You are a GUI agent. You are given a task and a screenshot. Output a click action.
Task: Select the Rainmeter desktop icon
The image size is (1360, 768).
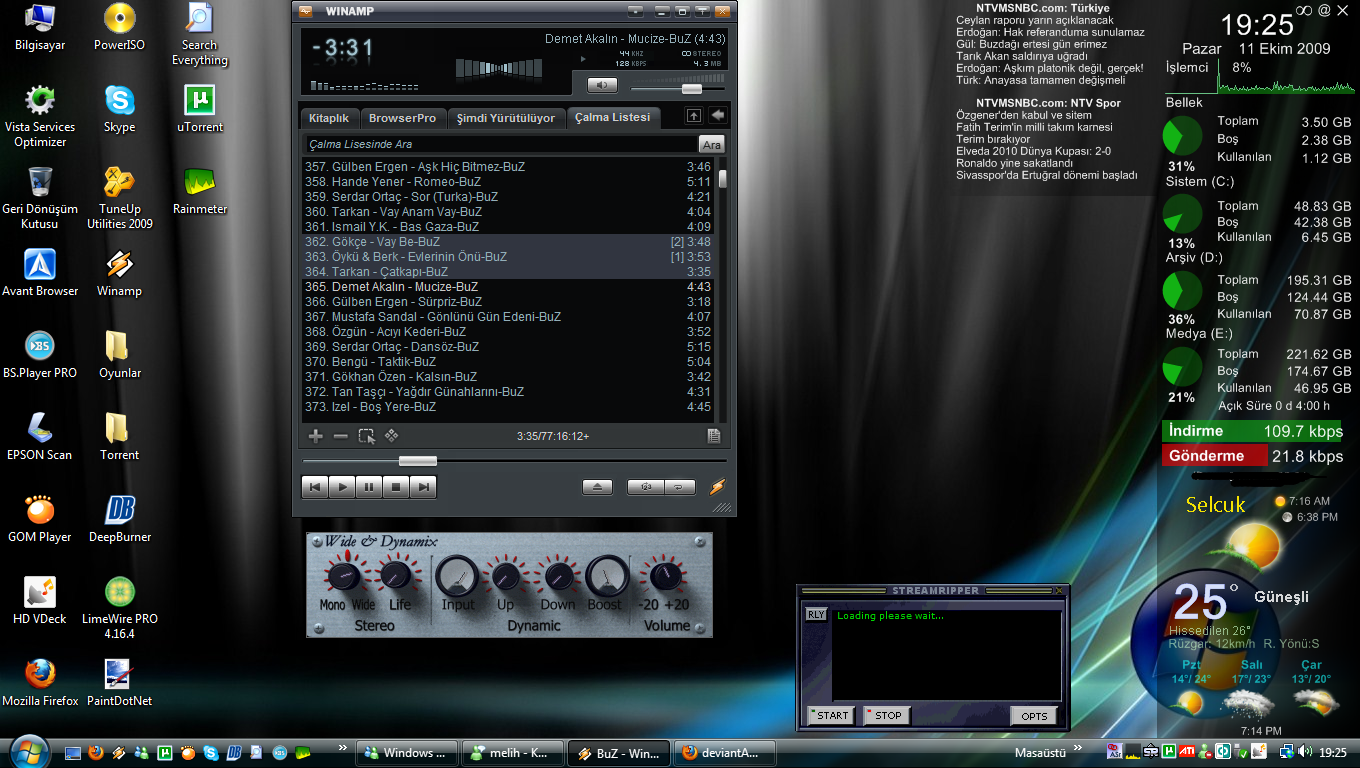[199, 191]
